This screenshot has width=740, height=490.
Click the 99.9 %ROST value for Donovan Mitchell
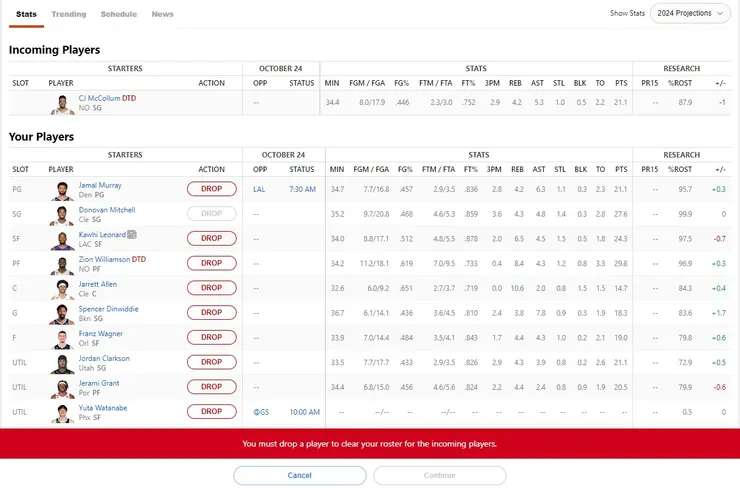pos(685,214)
